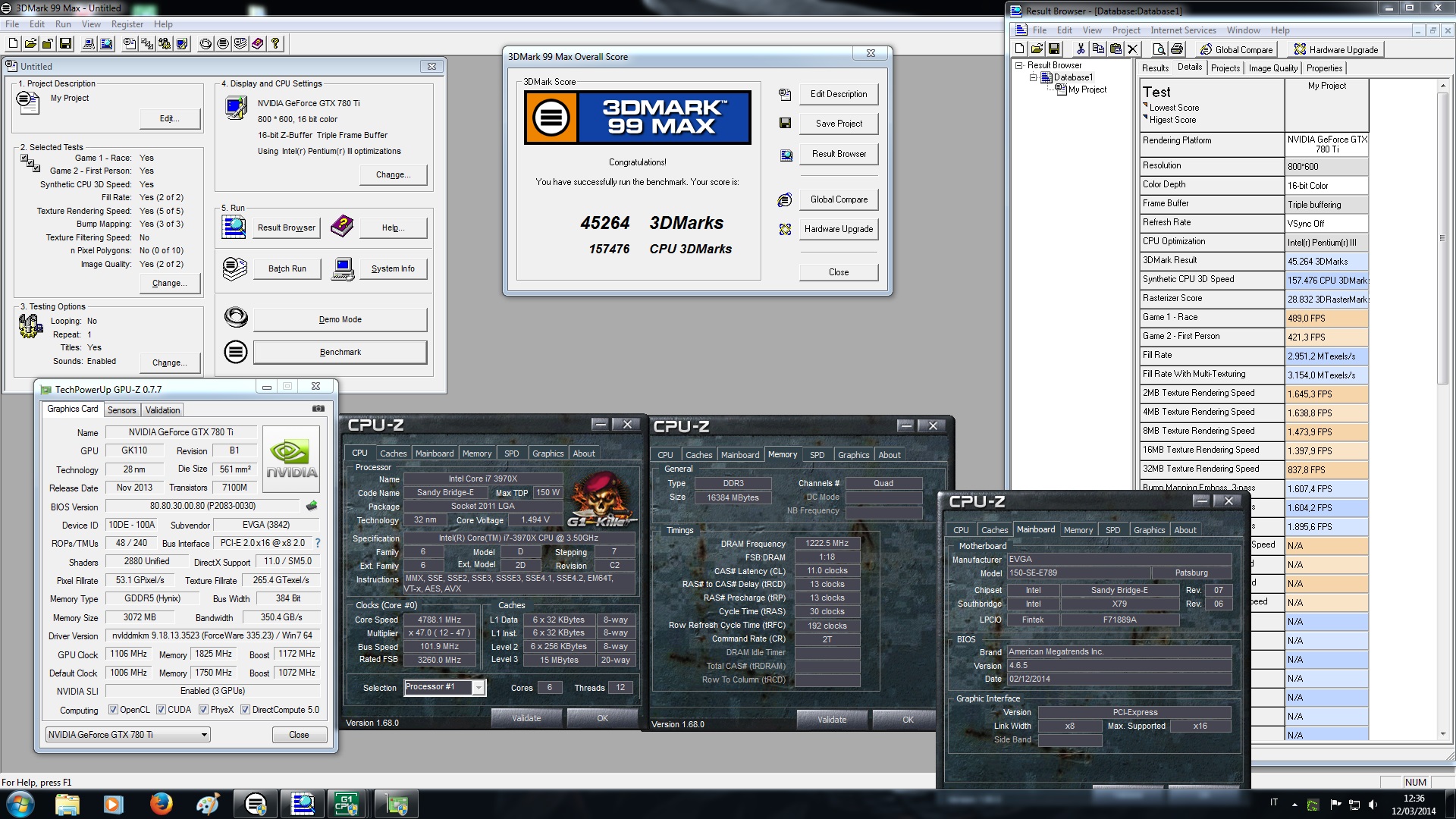Open Windows Media Player from taskbar
1456x819 pixels.
point(114,804)
